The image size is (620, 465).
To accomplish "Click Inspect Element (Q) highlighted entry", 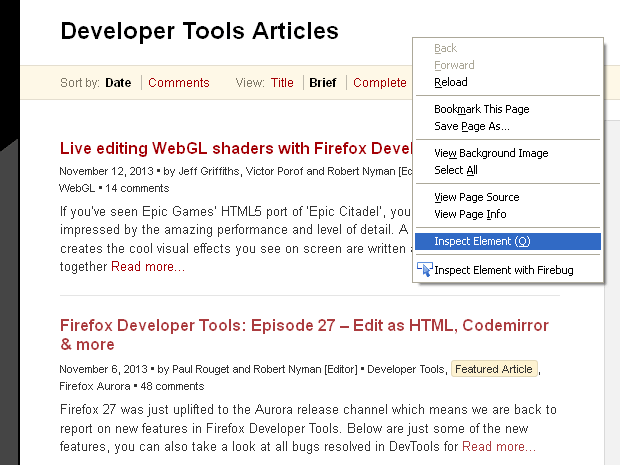I will click(x=508, y=241).
